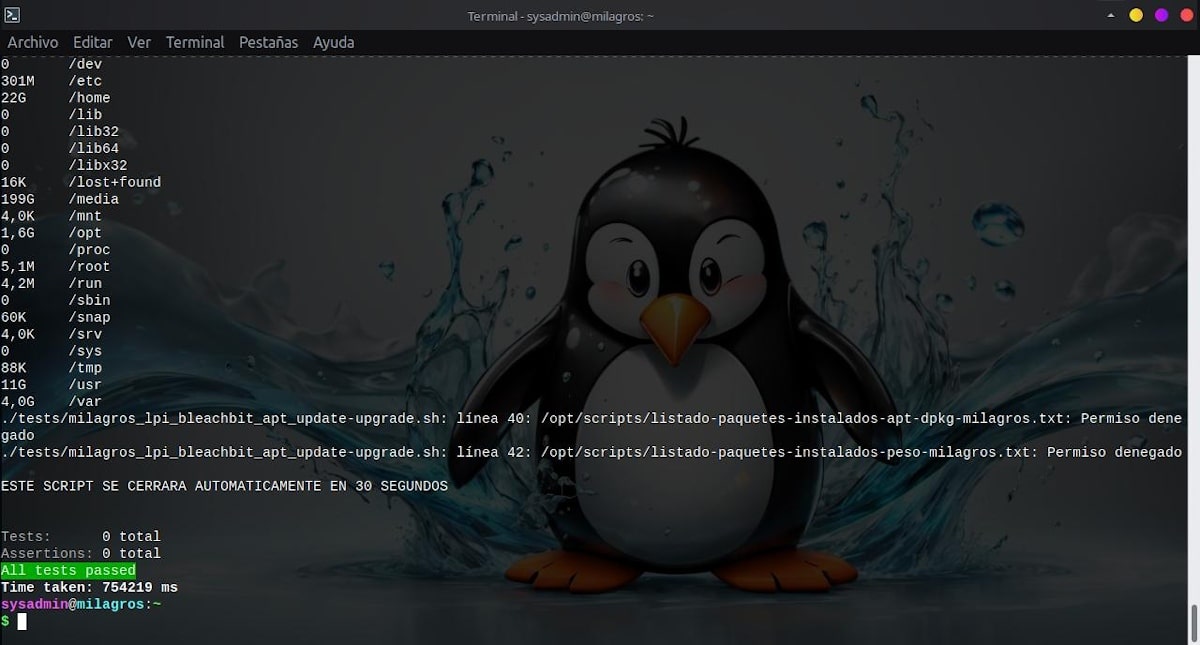
Task: Click the /lost+found directory row
Action: point(81,182)
